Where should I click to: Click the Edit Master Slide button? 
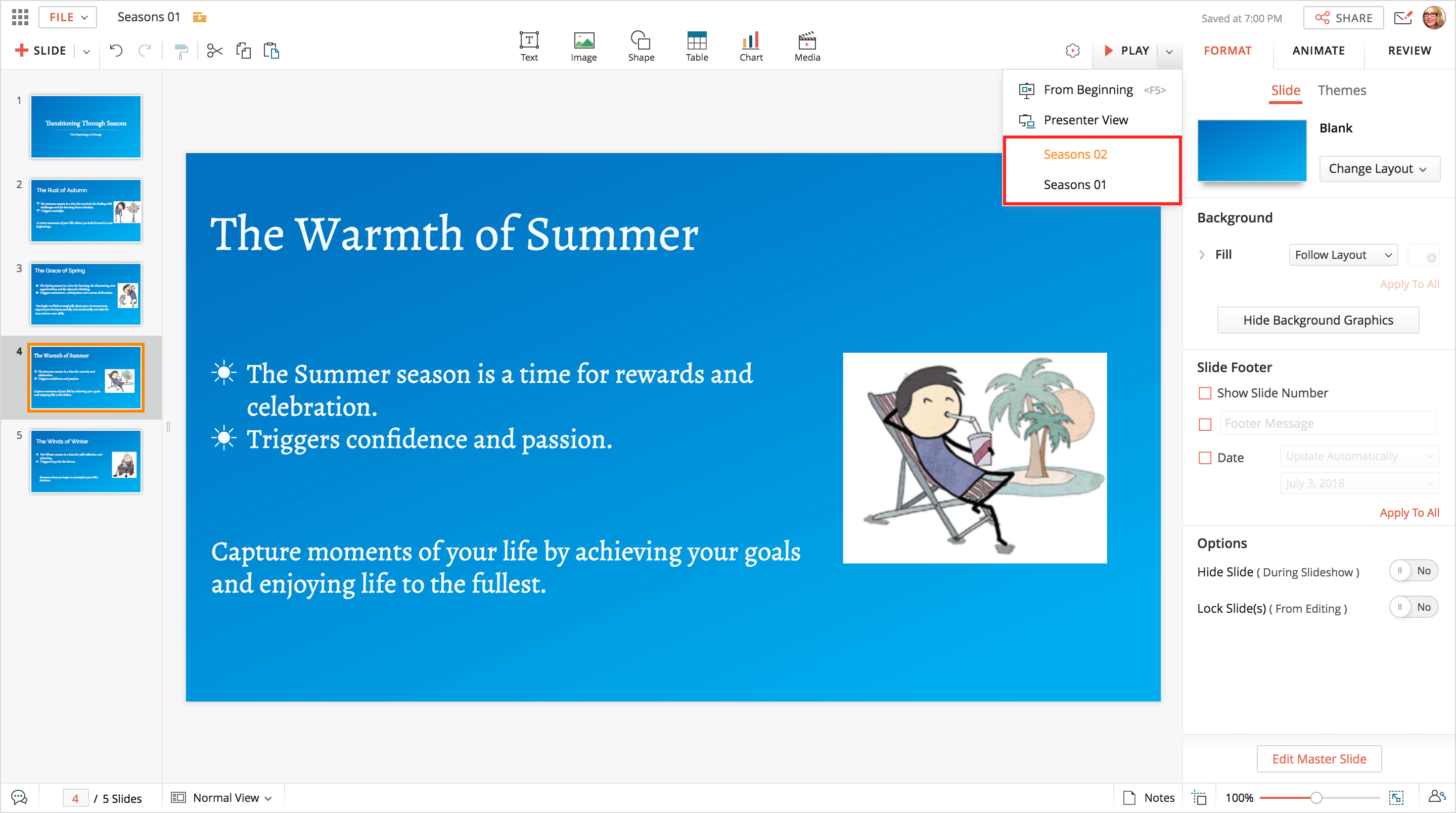click(1318, 759)
